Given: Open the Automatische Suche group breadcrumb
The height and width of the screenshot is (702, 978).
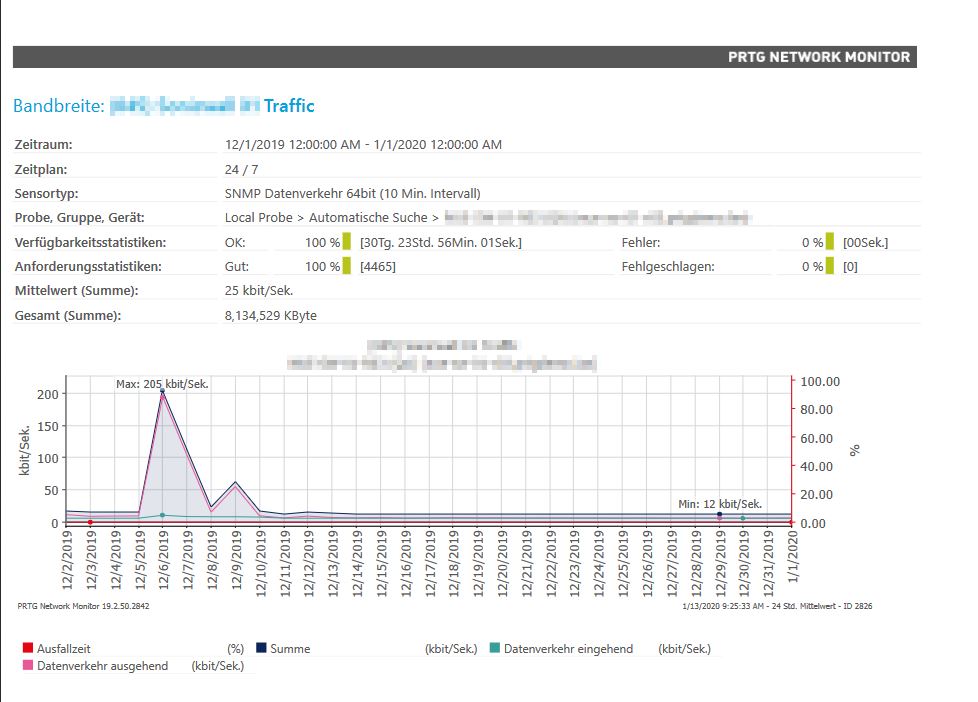Looking at the screenshot, I should pos(371,217).
